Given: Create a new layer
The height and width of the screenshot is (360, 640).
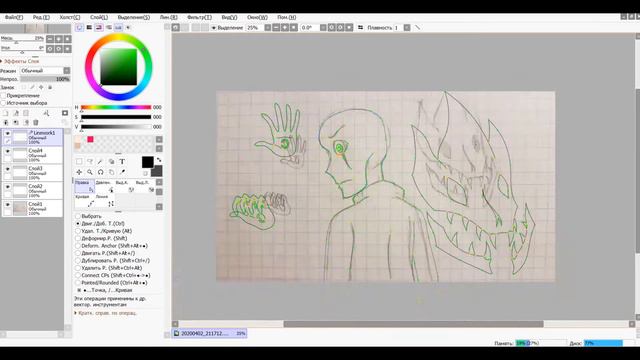Looking at the screenshot, I should 6,113.
